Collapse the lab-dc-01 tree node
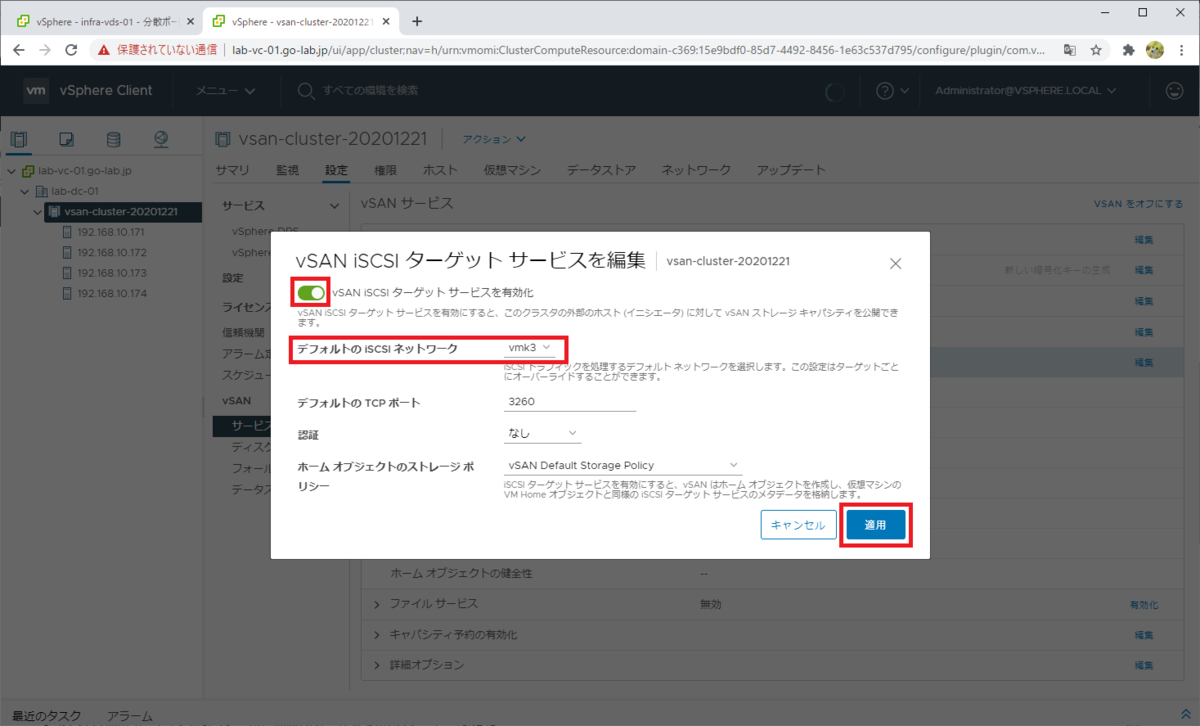This screenshot has height=726, width=1200. [x=24, y=191]
